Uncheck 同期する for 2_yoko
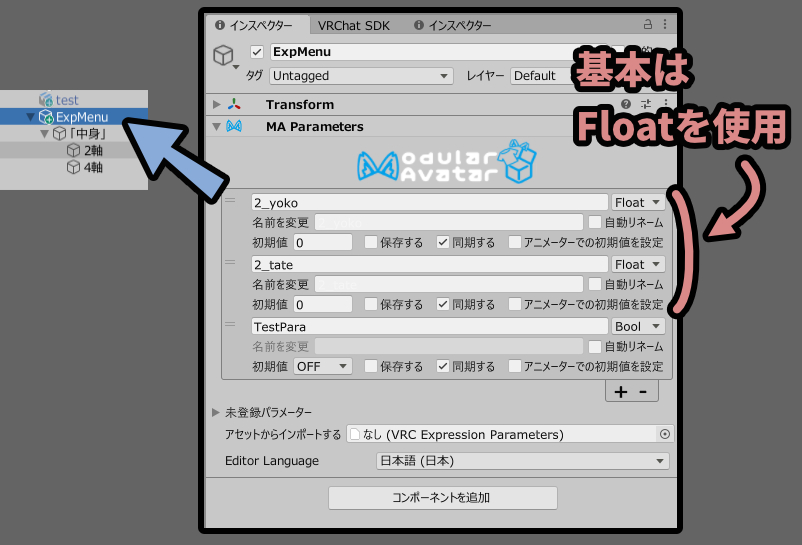 pos(442,242)
